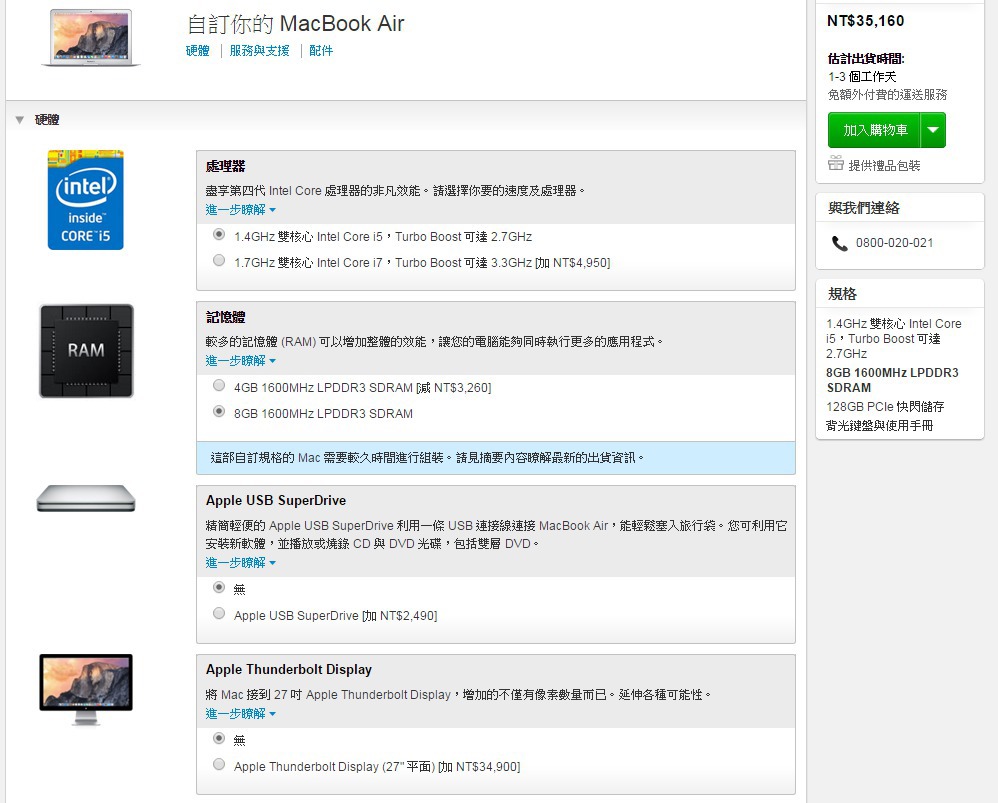Go to the 硬體 tab link
998x803 pixels.
pos(197,51)
